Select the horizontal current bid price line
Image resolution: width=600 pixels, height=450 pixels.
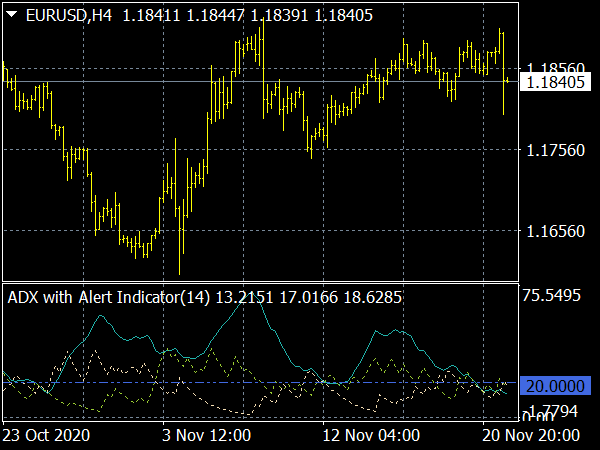click(300, 81)
